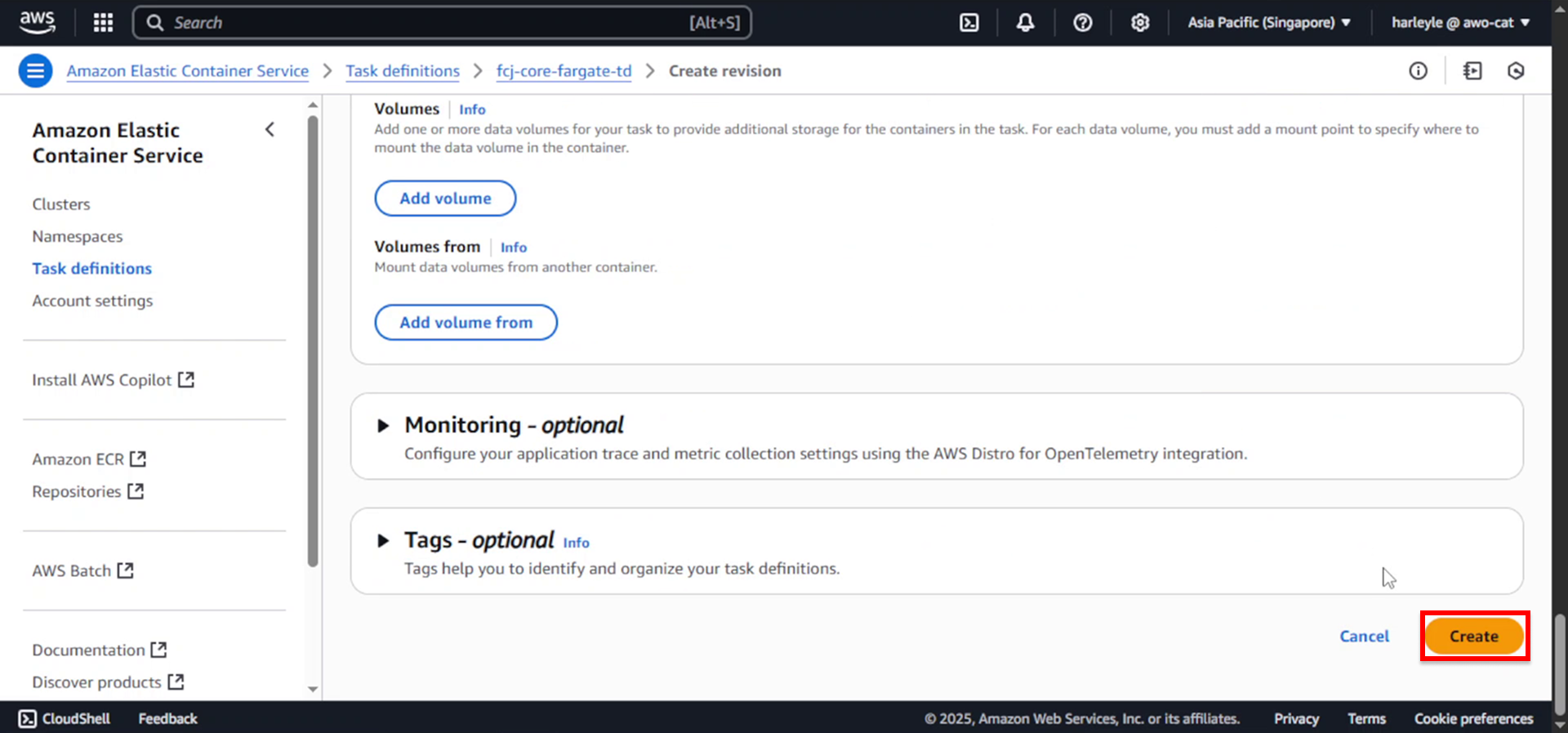Open Clusters in sidebar
Viewport: 1568px width, 733px height.
click(61, 204)
